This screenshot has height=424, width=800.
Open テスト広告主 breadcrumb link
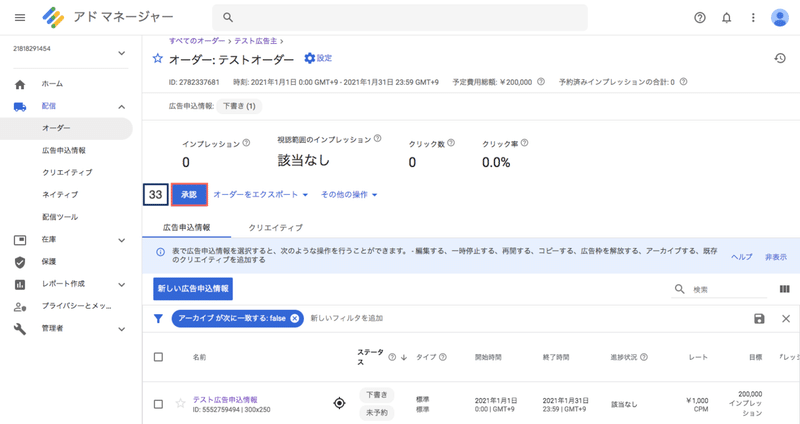pyautogui.click(x=256, y=41)
